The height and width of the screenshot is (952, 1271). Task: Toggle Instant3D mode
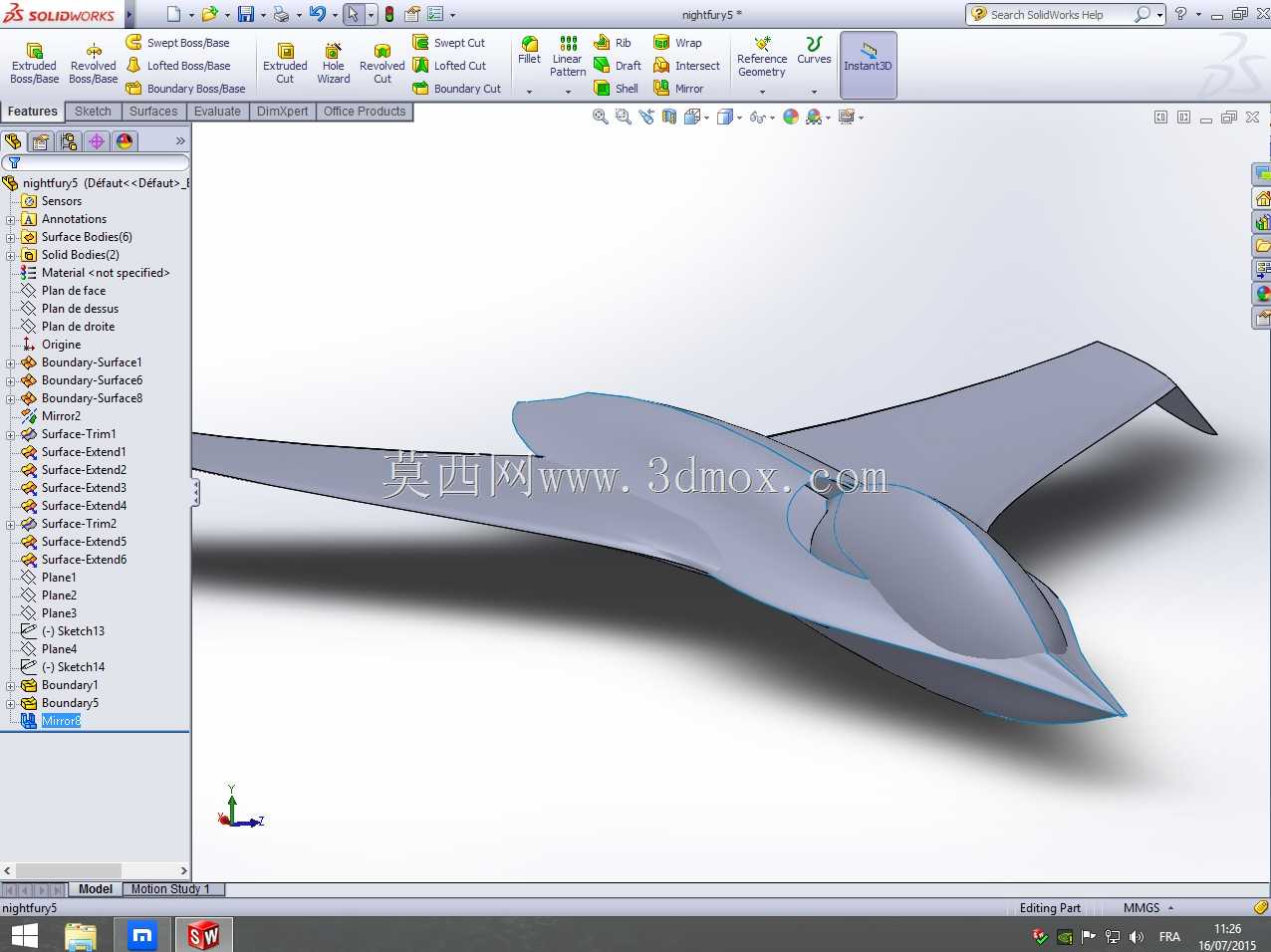click(x=868, y=65)
